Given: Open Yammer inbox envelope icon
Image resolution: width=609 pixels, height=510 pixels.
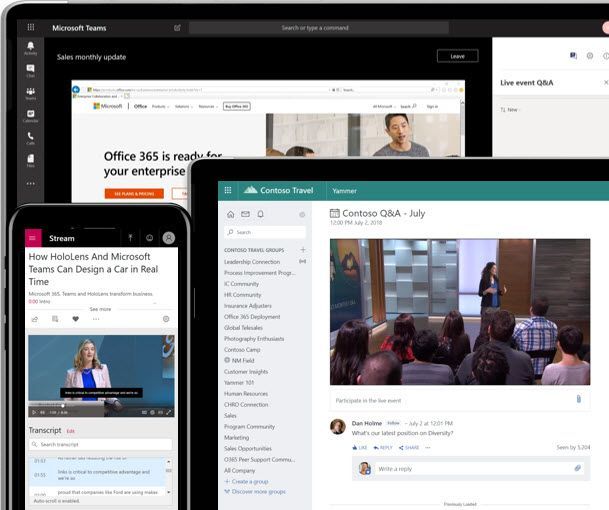Looking at the screenshot, I should click(245, 214).
